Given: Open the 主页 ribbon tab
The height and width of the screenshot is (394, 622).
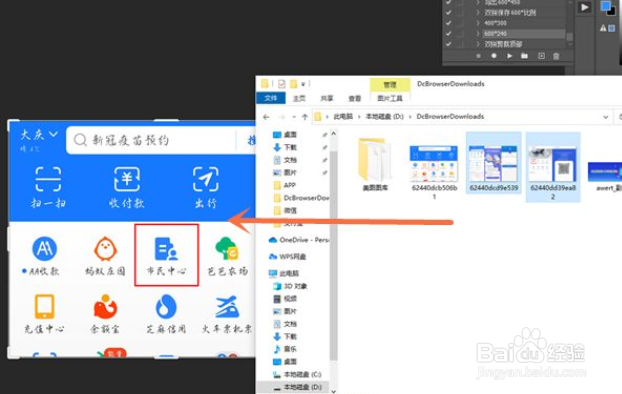Looking at the screenshot, I should [299, 98].
